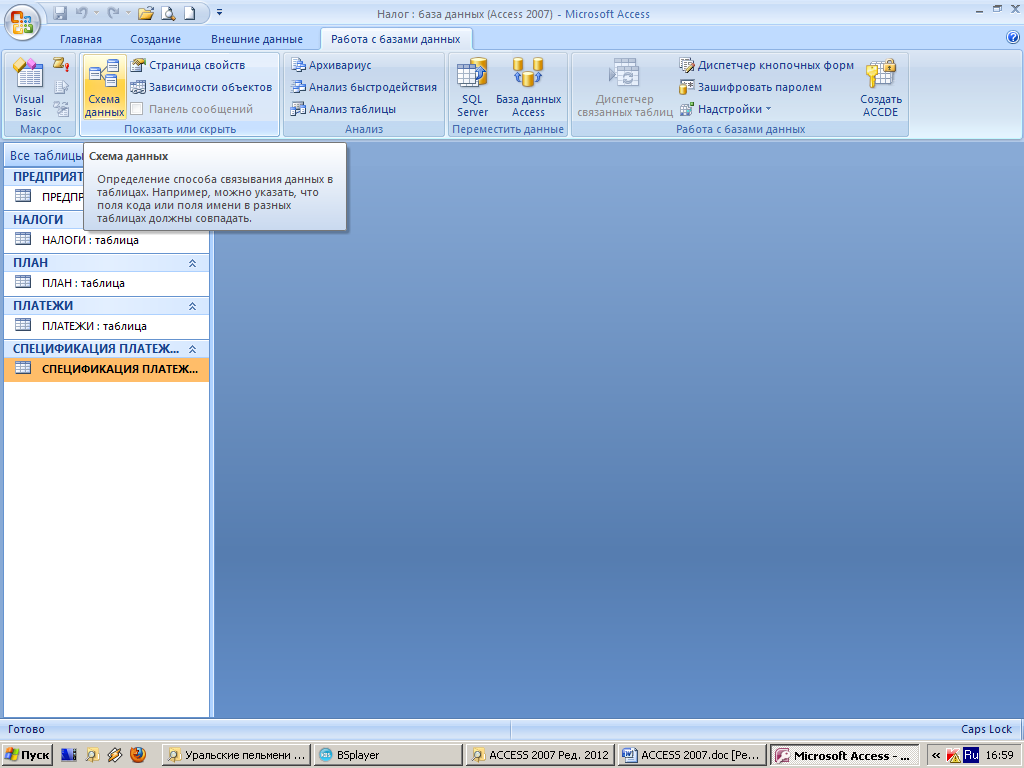
Task: Switch to ACCESS 2007.doc Word taskbar button
Action: coord(692,755)
